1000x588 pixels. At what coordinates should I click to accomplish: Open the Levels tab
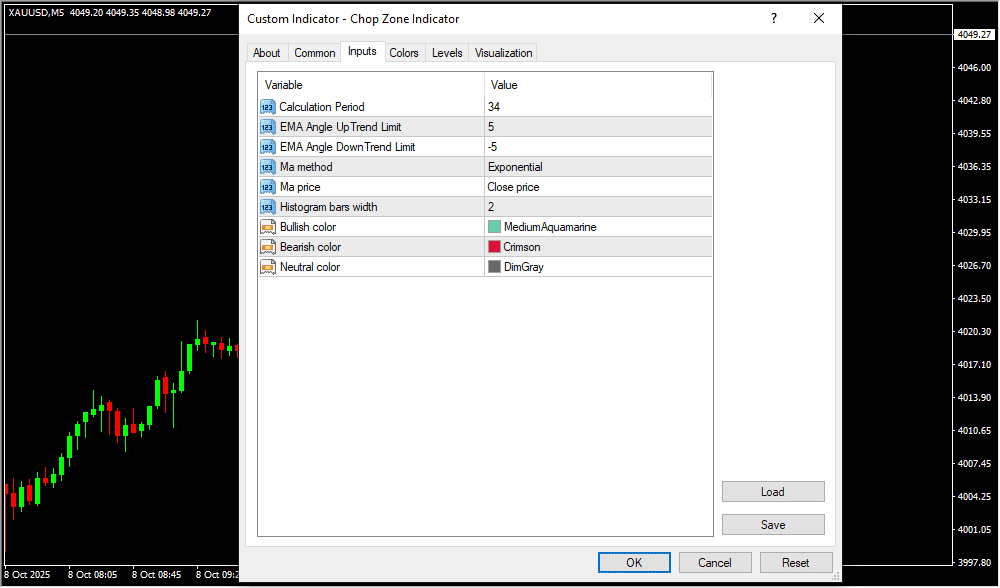[x=447, y=53]
